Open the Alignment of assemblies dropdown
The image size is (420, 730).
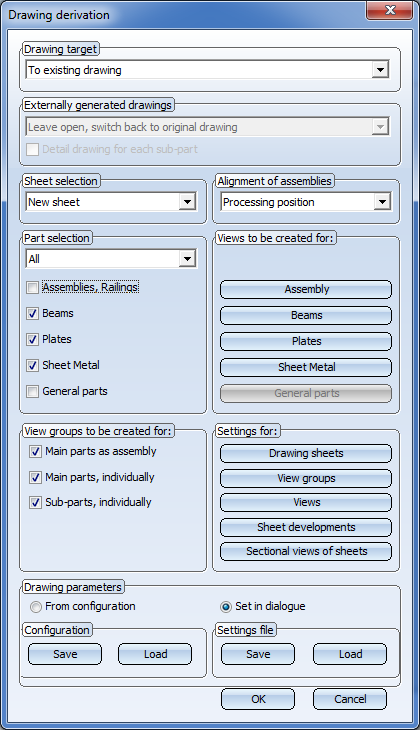point(306,202)
